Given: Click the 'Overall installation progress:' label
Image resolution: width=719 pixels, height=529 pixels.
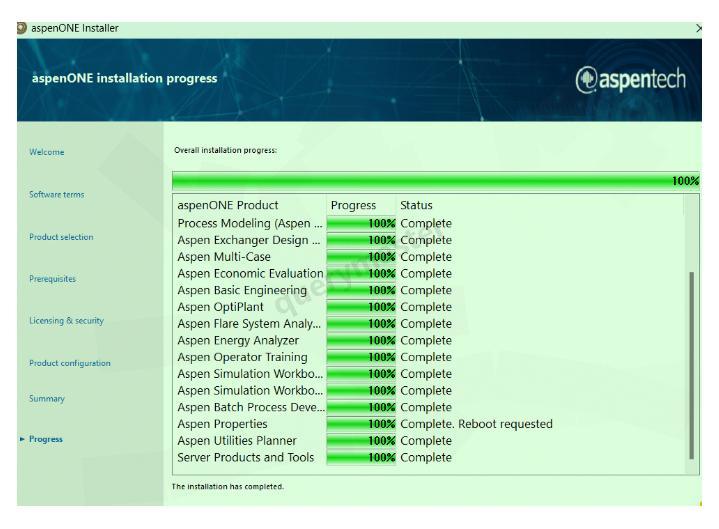Looking at the screenshot, I should coord(226,150).
